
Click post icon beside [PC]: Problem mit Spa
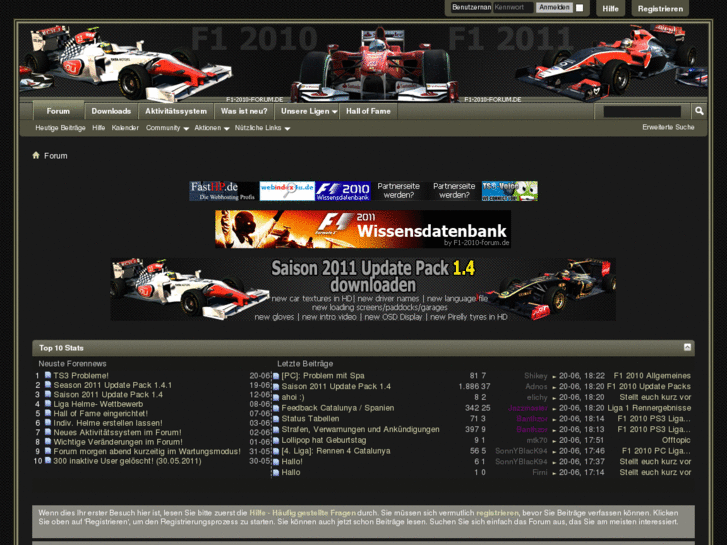coord(276,376)
